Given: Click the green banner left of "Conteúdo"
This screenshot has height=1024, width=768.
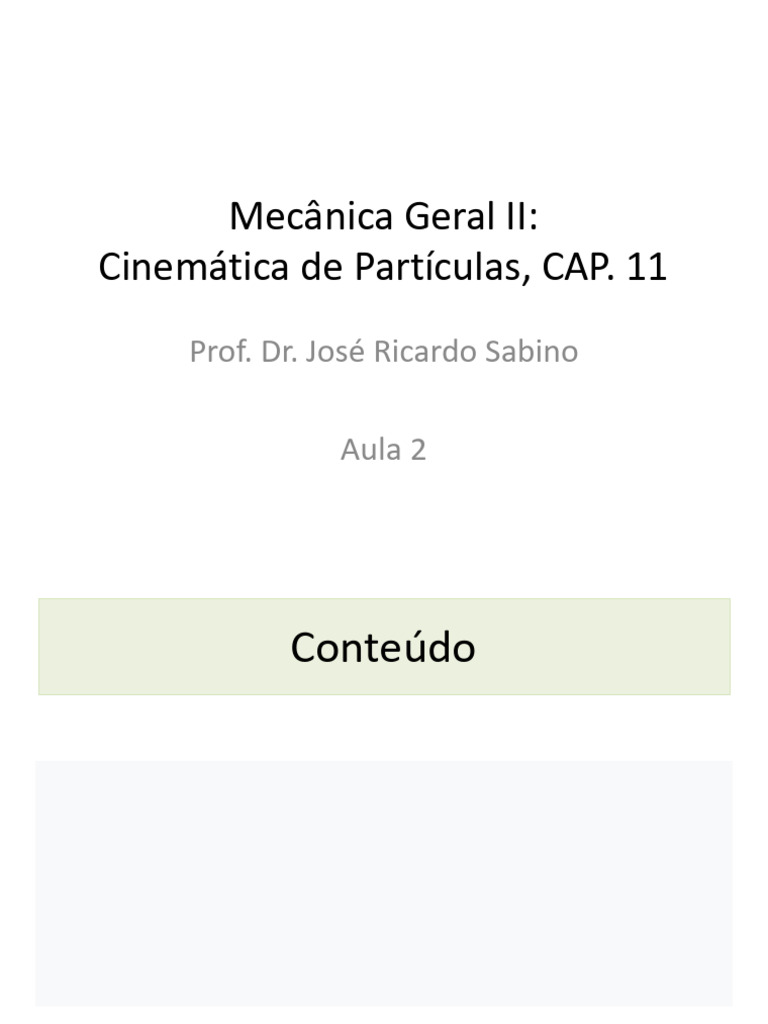Looking at the screenshot, I should (163, 647).
